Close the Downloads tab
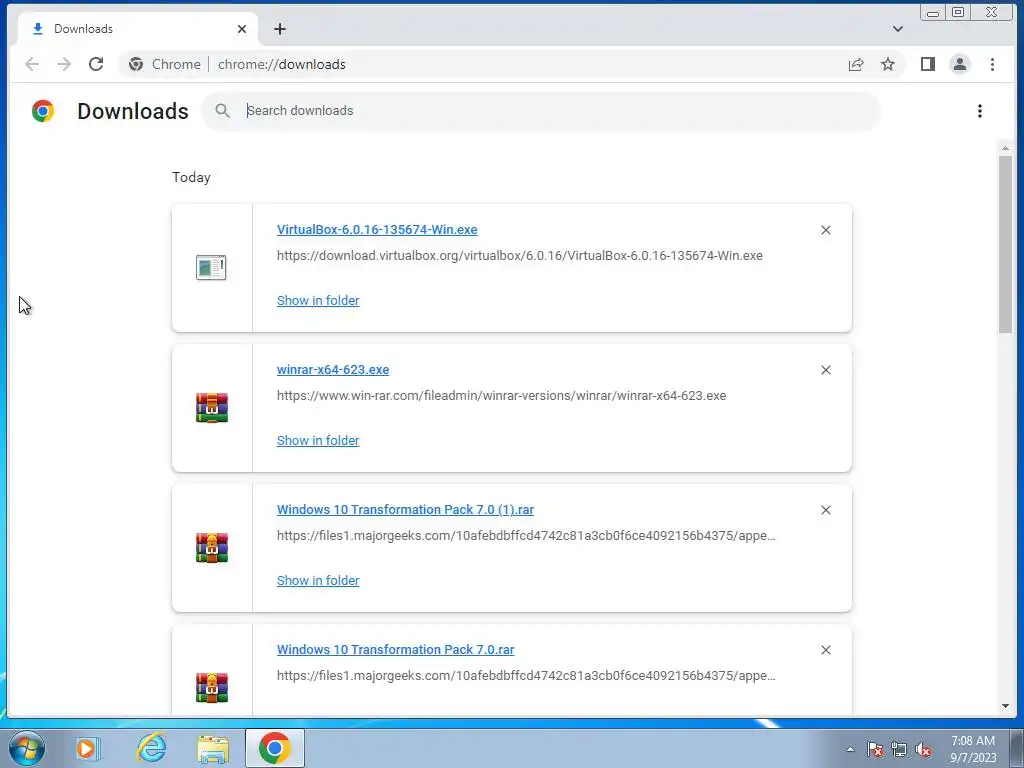Image resolution: width=1024 pixels, height=768 pixels. [x=242, y=29]
